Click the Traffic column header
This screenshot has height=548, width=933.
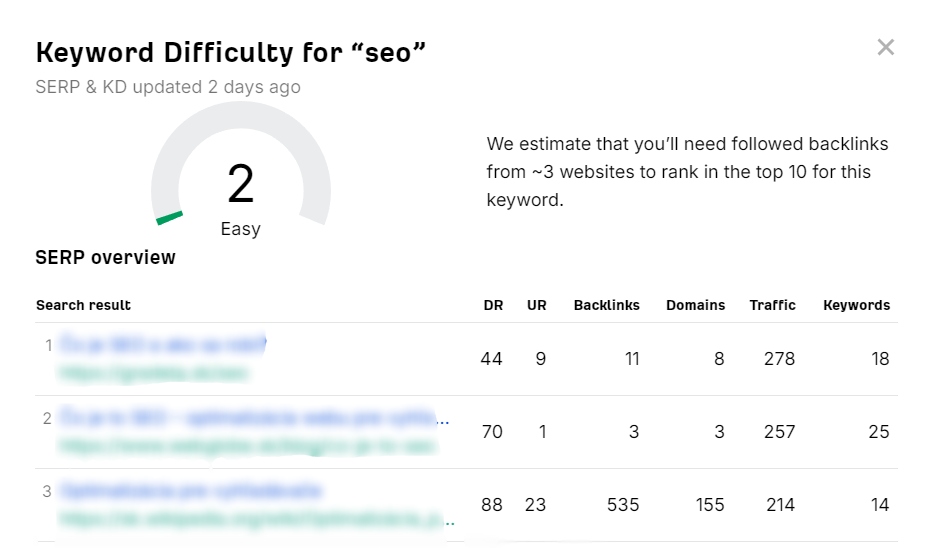click(x=772, y=305)
